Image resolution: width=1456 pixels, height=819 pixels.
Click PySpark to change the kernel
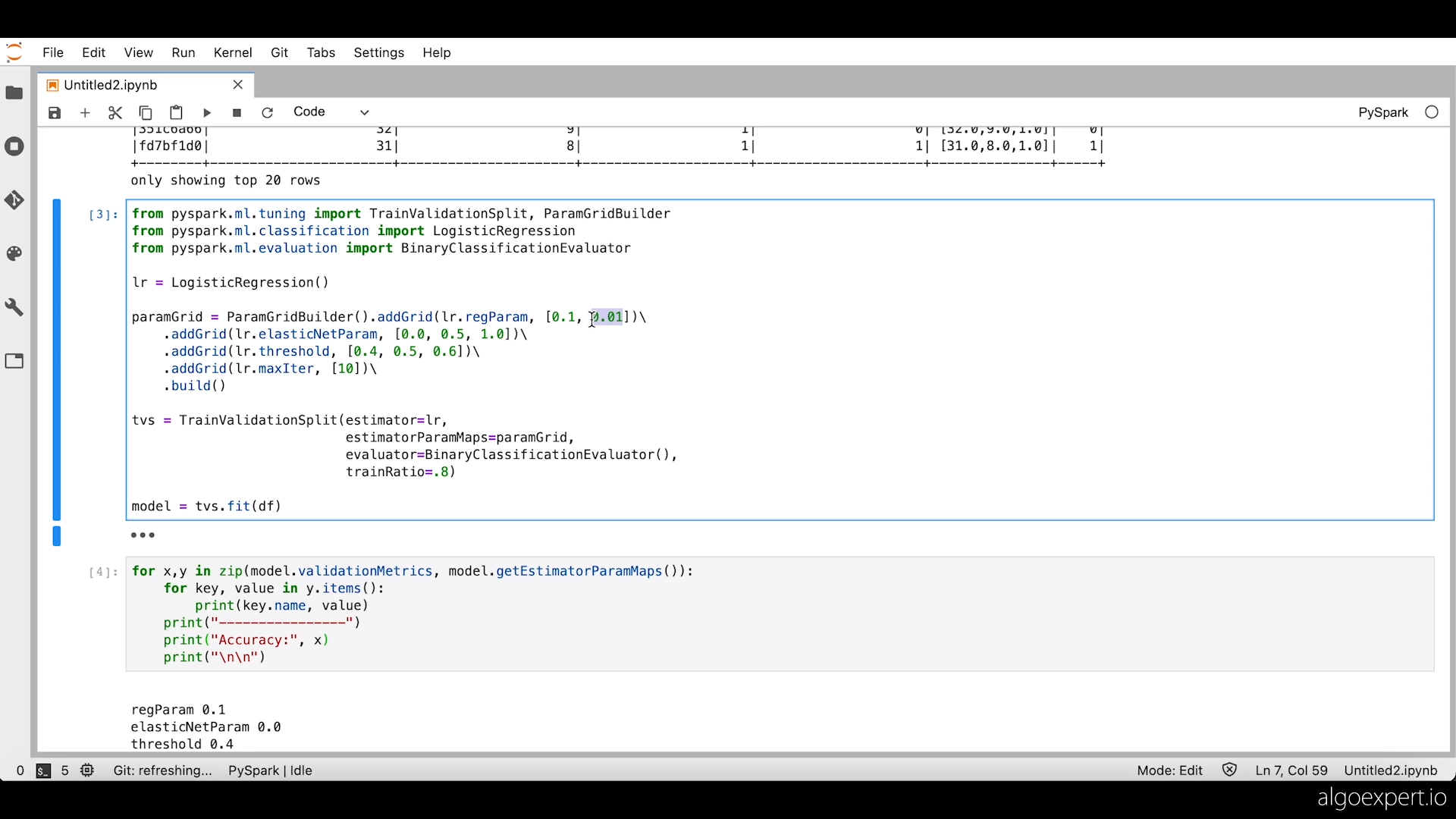coord(1382,111)
